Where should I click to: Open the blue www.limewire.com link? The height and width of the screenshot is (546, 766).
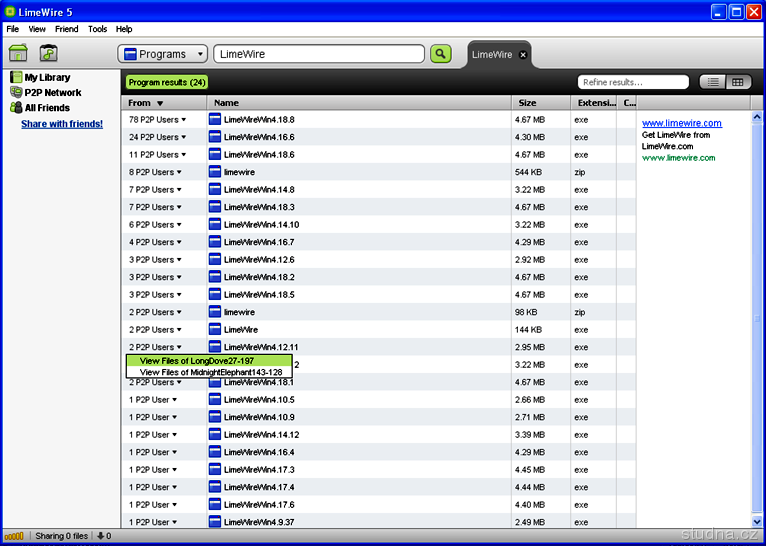(x=682, y=123)
